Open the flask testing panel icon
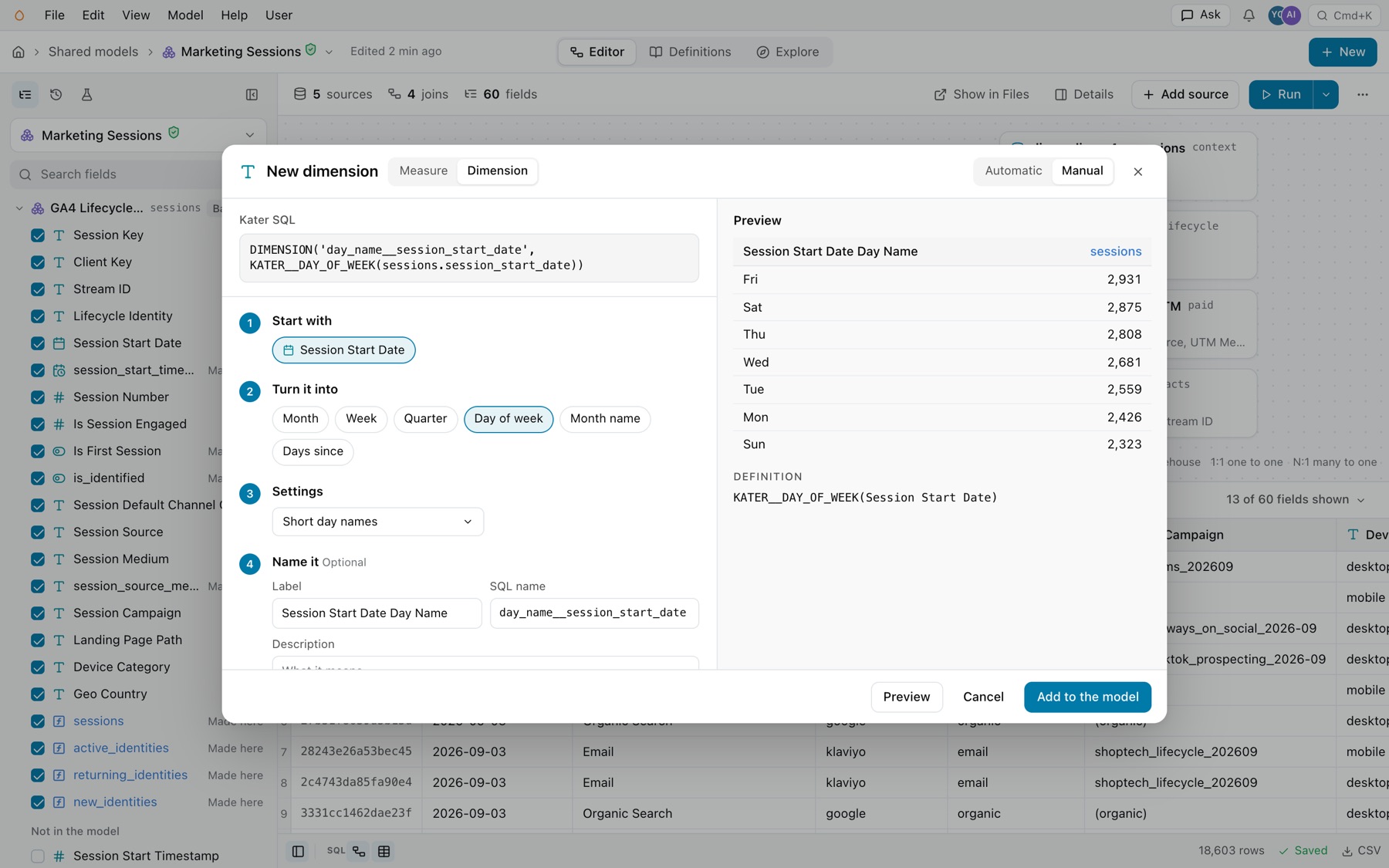The image size is (1389, 868). [86, 94]
